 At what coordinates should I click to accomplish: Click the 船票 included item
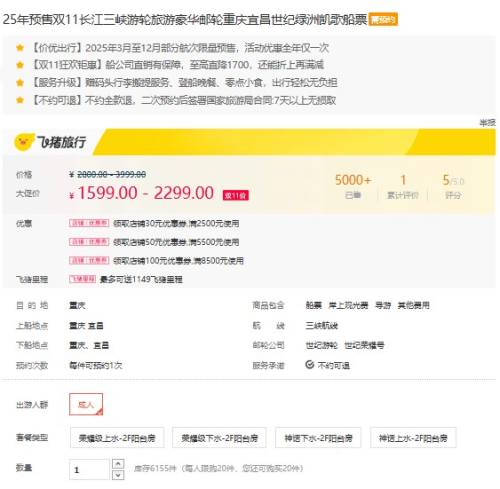[314, 305]
